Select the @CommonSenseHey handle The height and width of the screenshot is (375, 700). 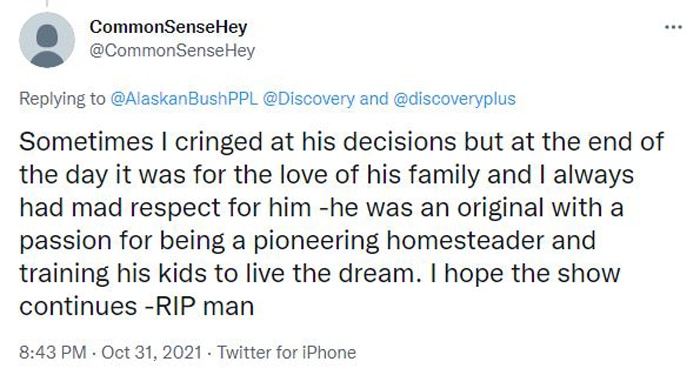(x=172, y=50)
